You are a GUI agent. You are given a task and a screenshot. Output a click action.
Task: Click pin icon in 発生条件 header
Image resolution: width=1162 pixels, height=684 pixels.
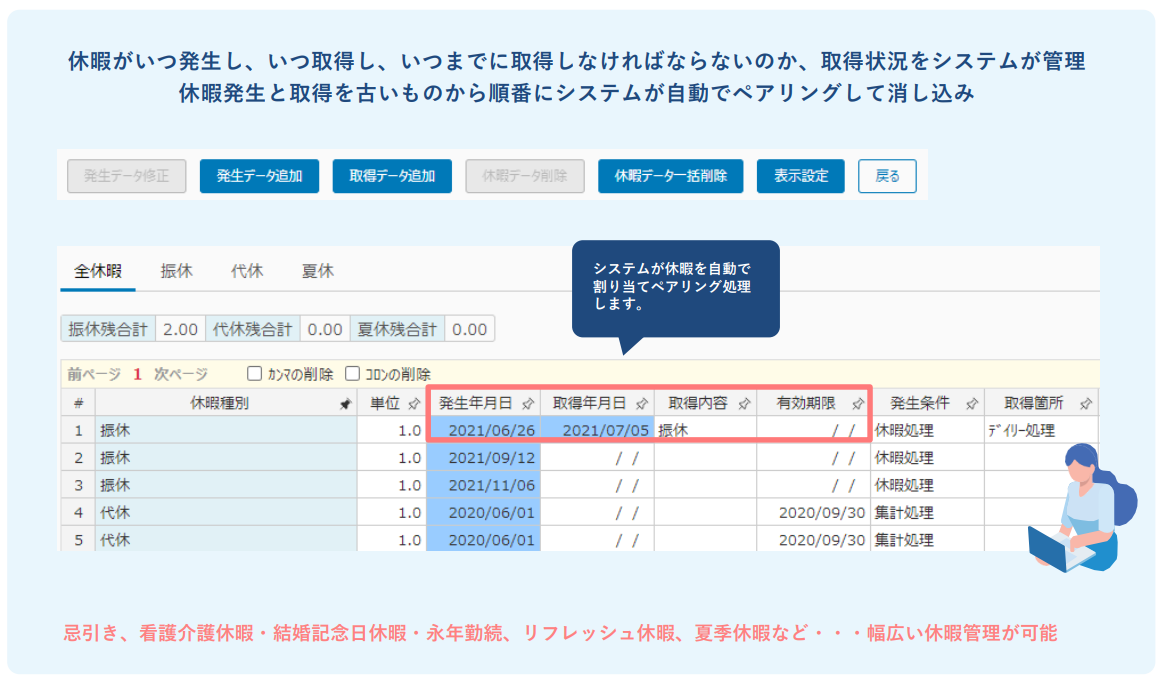(x=971, y=404)
